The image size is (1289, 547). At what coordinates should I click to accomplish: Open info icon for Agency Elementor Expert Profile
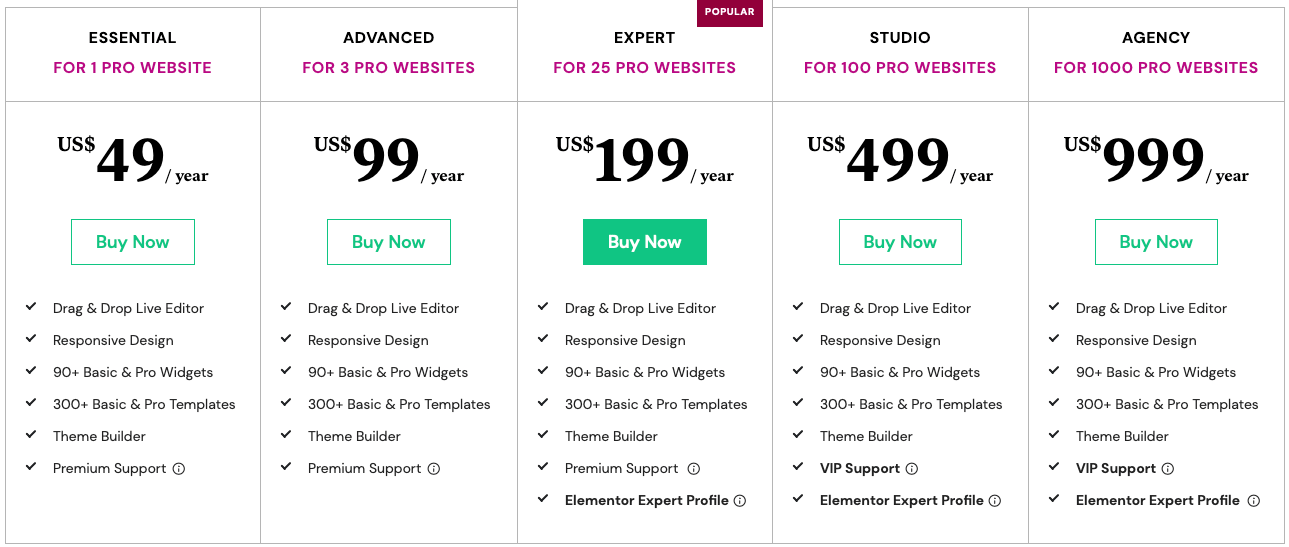[x=1254, y=500]
